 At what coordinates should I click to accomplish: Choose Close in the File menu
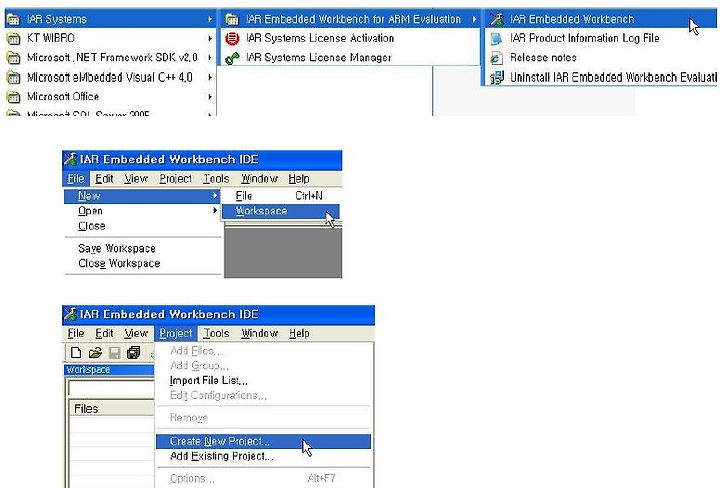tap(142, 226)
